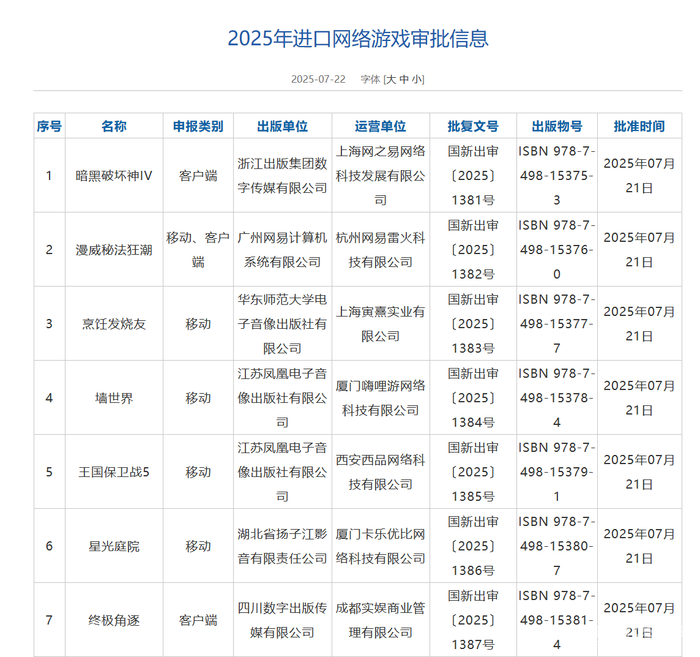Click publisher 广州网易计算机系统有限公司
The image size is (700, 657).
pyautogui.click(x=282, y=250)
